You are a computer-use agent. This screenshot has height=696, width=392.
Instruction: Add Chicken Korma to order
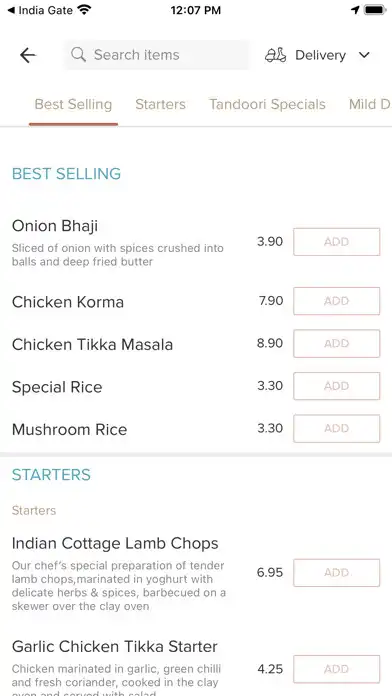(337, 301)
